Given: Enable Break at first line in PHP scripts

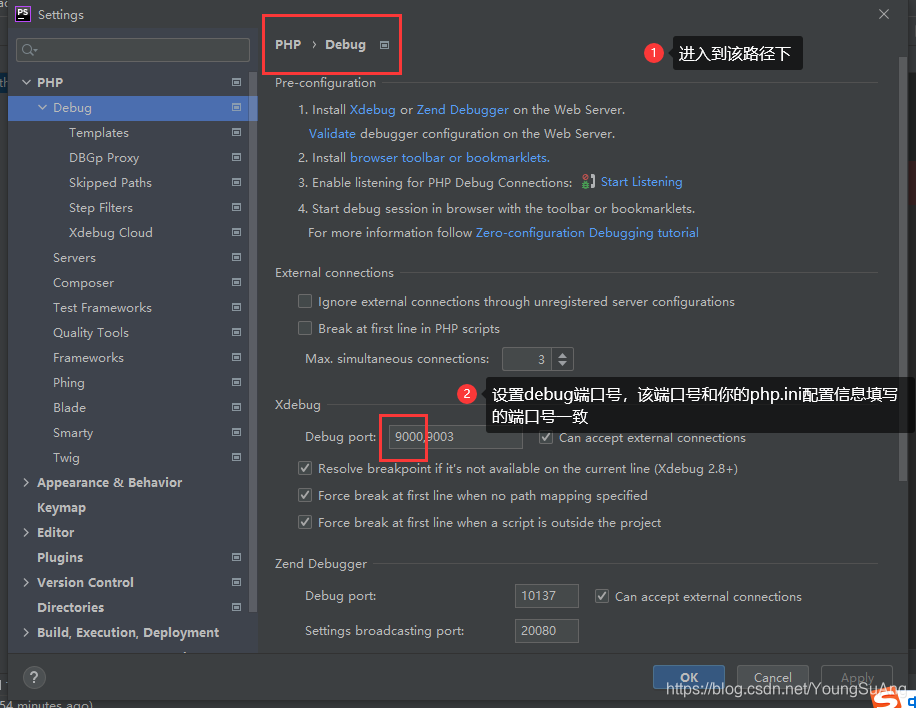Looking at the screenshot, I should (305, 328).
